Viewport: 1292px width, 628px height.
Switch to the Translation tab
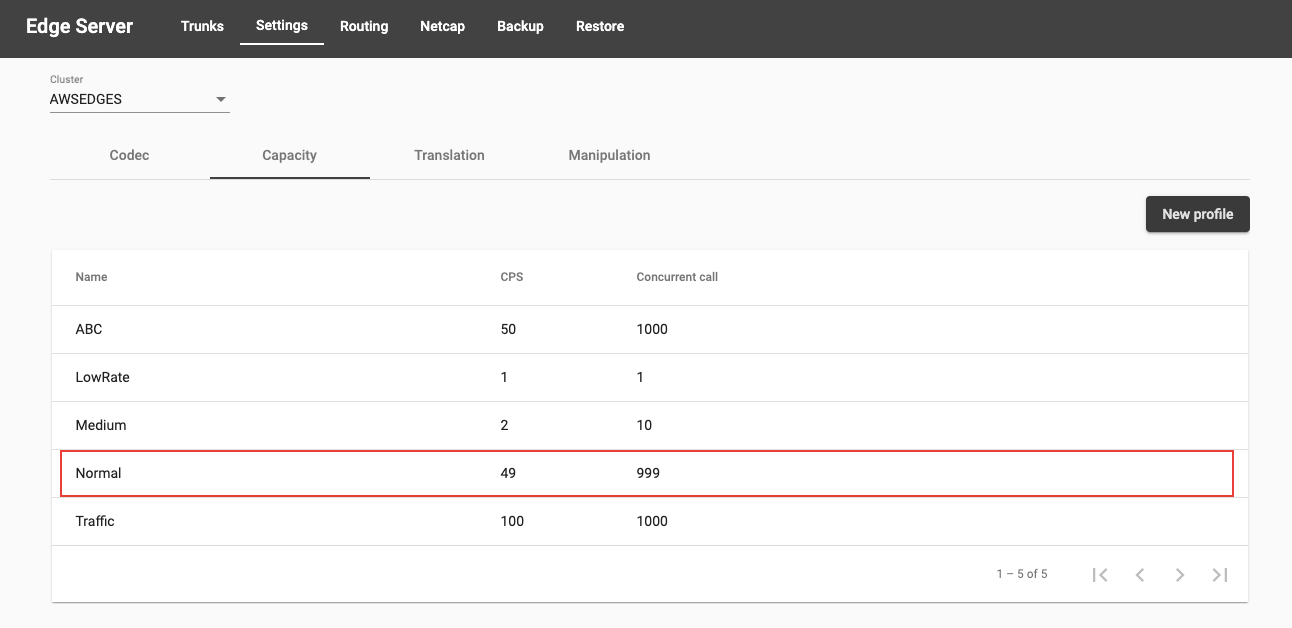click(450, 155)
